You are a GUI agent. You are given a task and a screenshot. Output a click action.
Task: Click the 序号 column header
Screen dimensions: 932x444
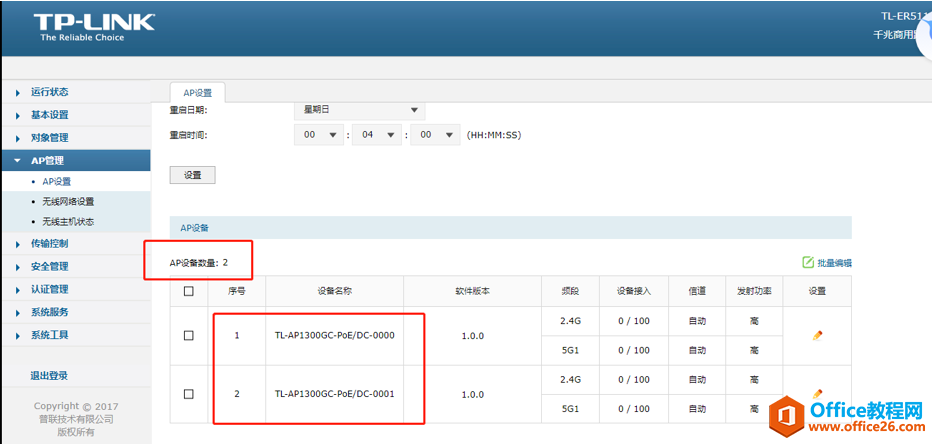tap(237, 291)
